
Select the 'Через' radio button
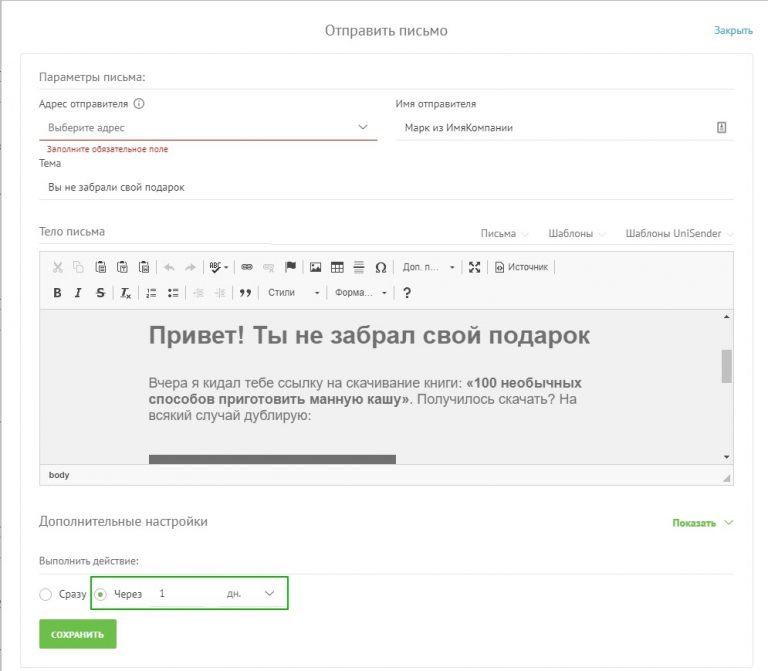[100, 594]
